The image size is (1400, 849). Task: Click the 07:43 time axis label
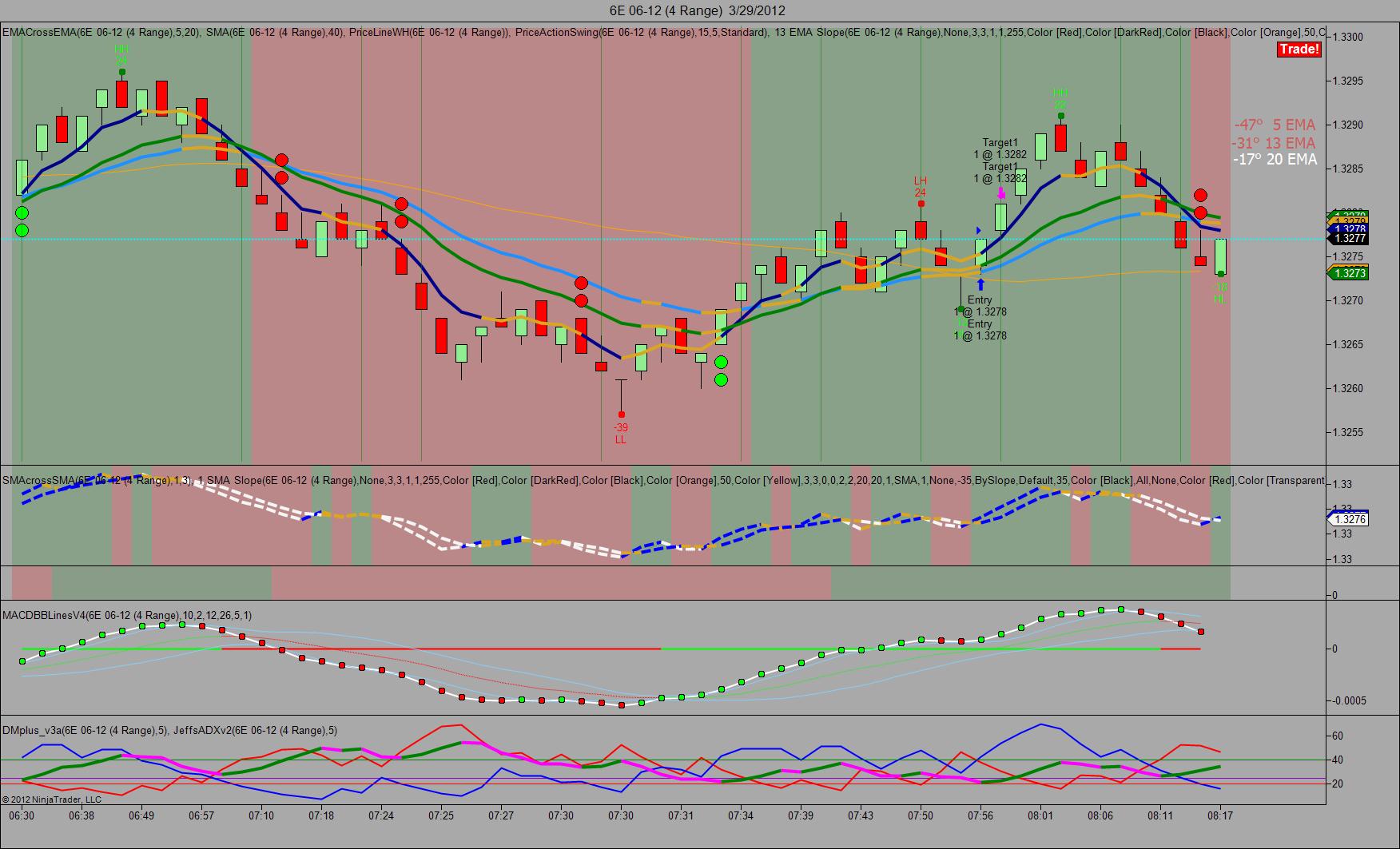point(861,815)
